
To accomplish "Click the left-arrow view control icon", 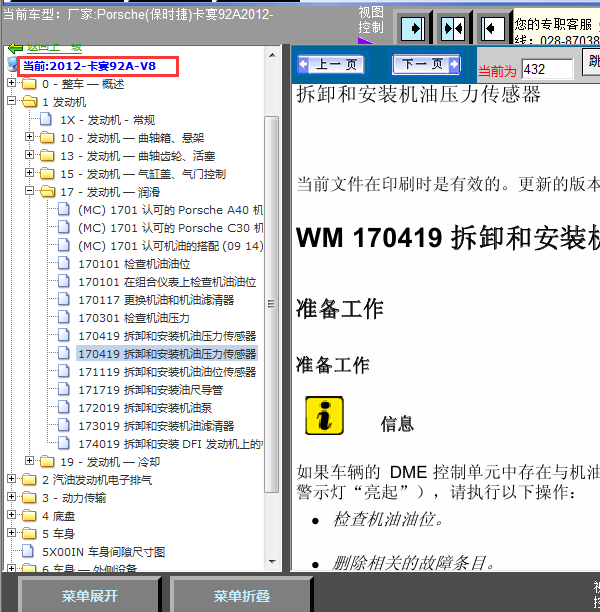I will pos(493,28).
